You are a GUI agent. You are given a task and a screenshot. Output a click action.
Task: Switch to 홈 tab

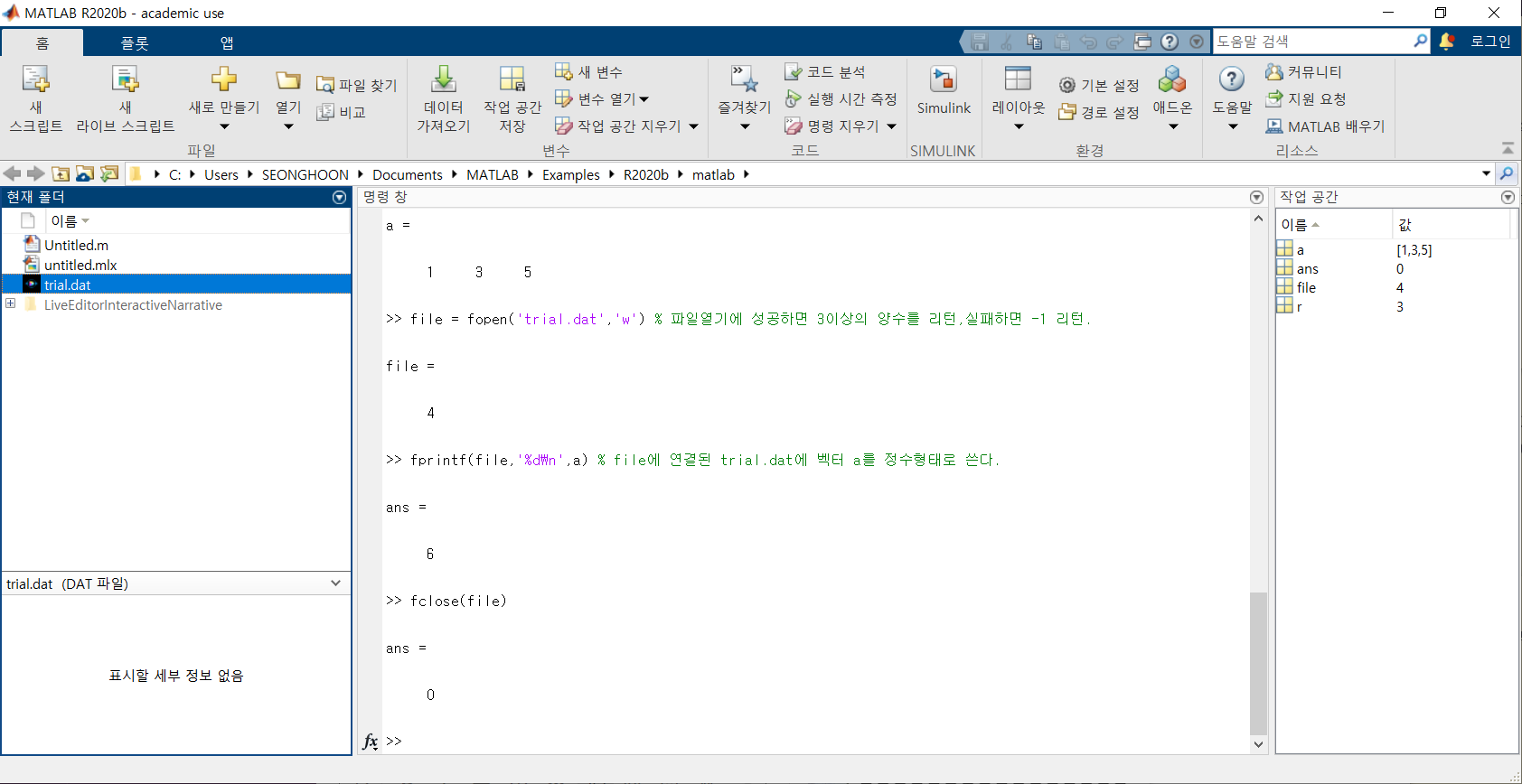click(x=42, y=42)
